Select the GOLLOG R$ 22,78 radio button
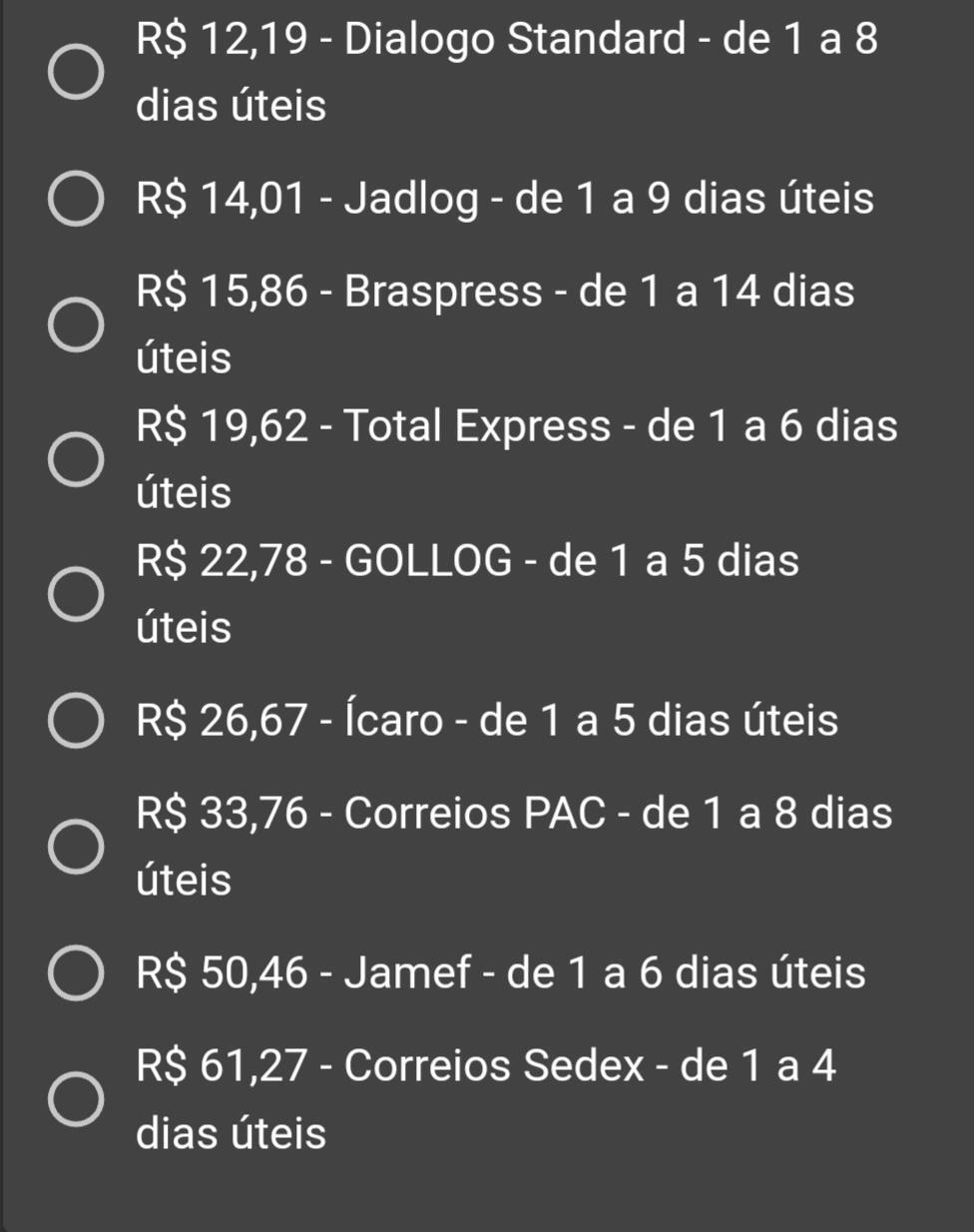 pos(76,594)
